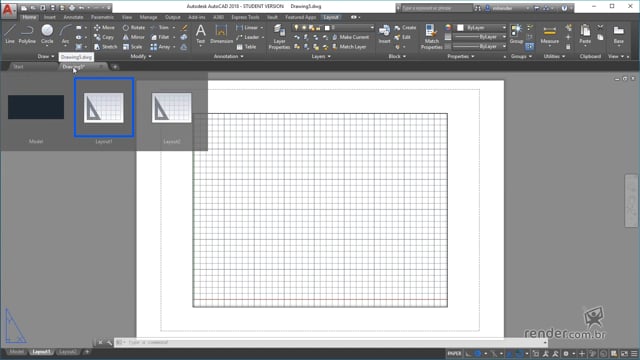The width and height of the screenshot is (640, 360).
Task: Open object color wheel swatch in Properties
Action: coord(448,27)
